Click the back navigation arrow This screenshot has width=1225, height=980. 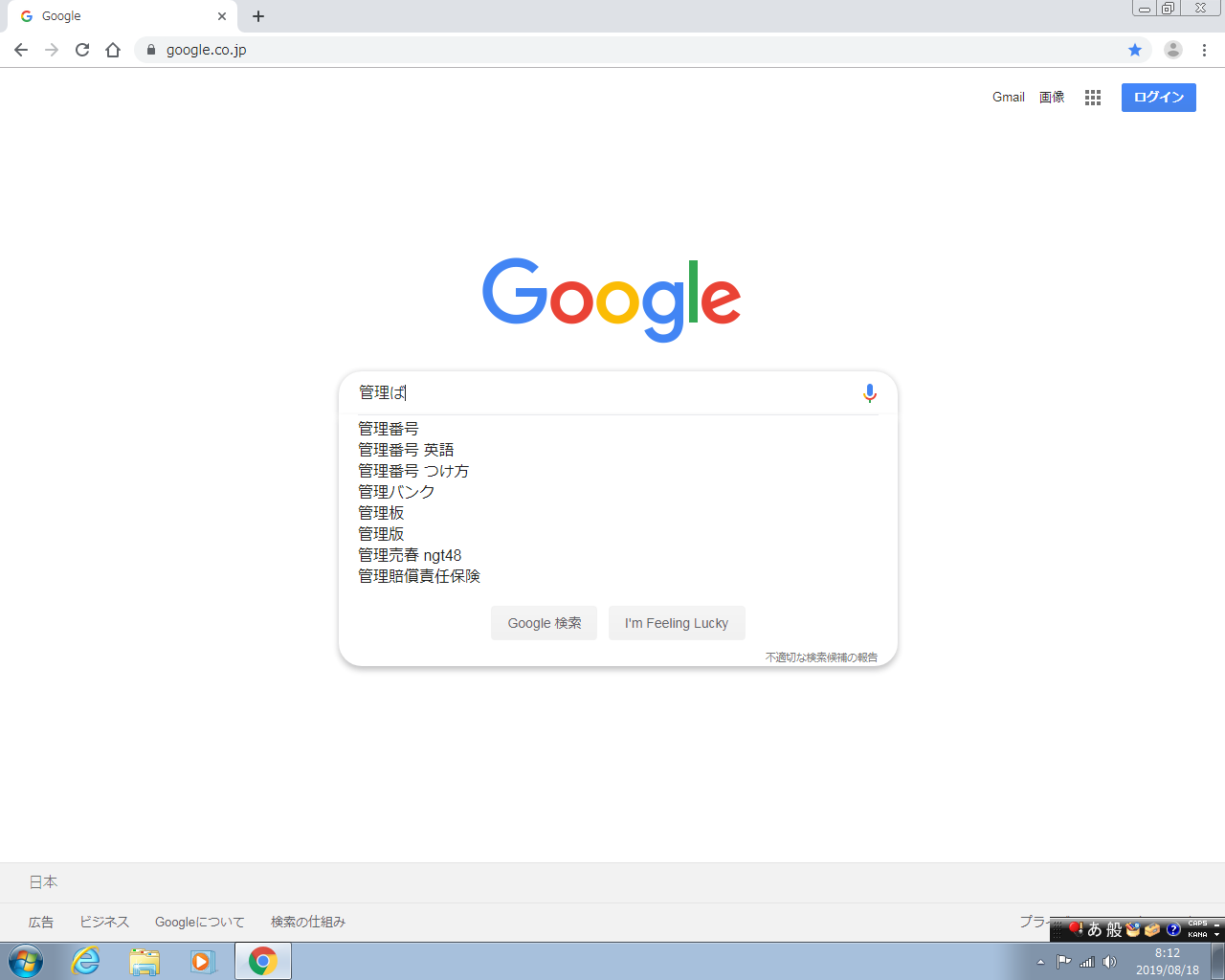tap(21, 50)
